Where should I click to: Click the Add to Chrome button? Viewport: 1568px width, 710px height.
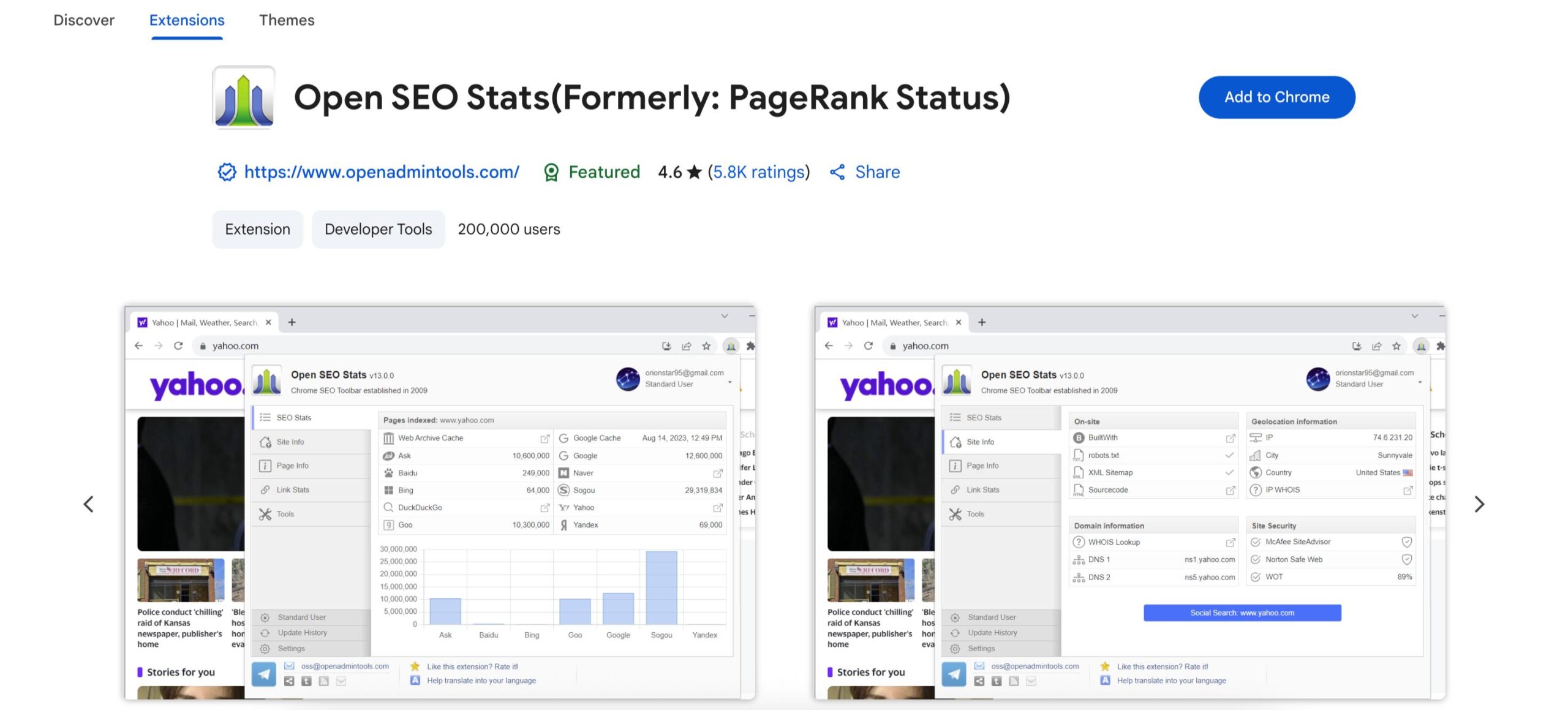pyautogui.click(x=1276, y=97)
